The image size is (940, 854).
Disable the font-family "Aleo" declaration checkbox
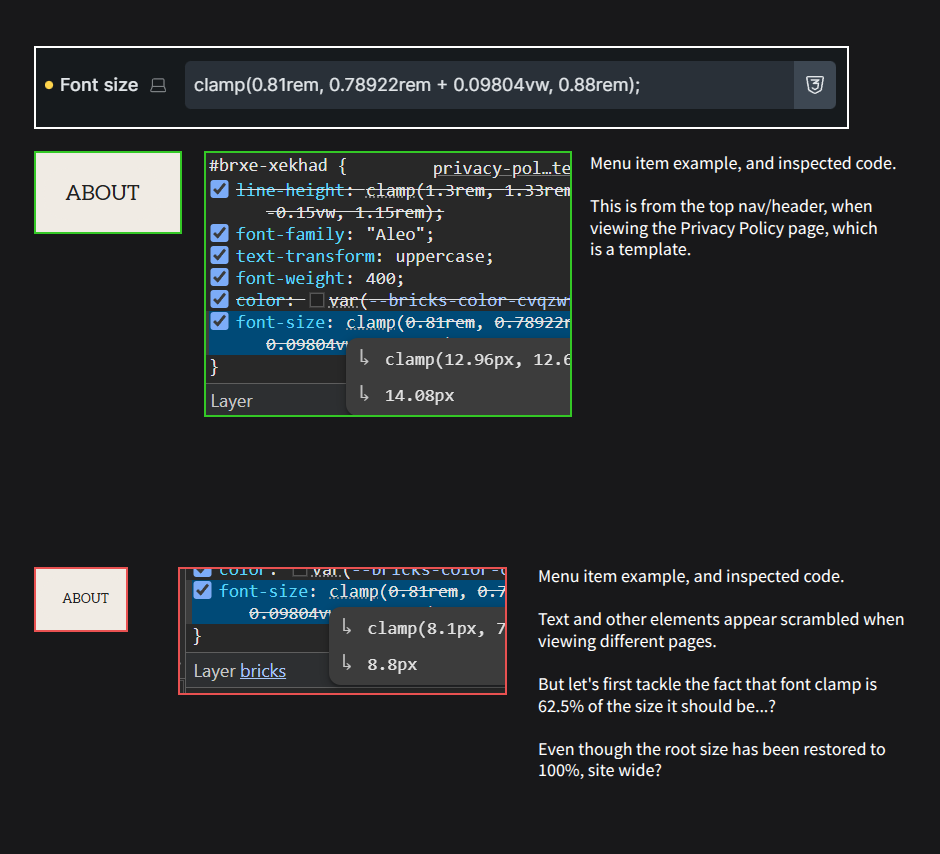pos(220,234)
